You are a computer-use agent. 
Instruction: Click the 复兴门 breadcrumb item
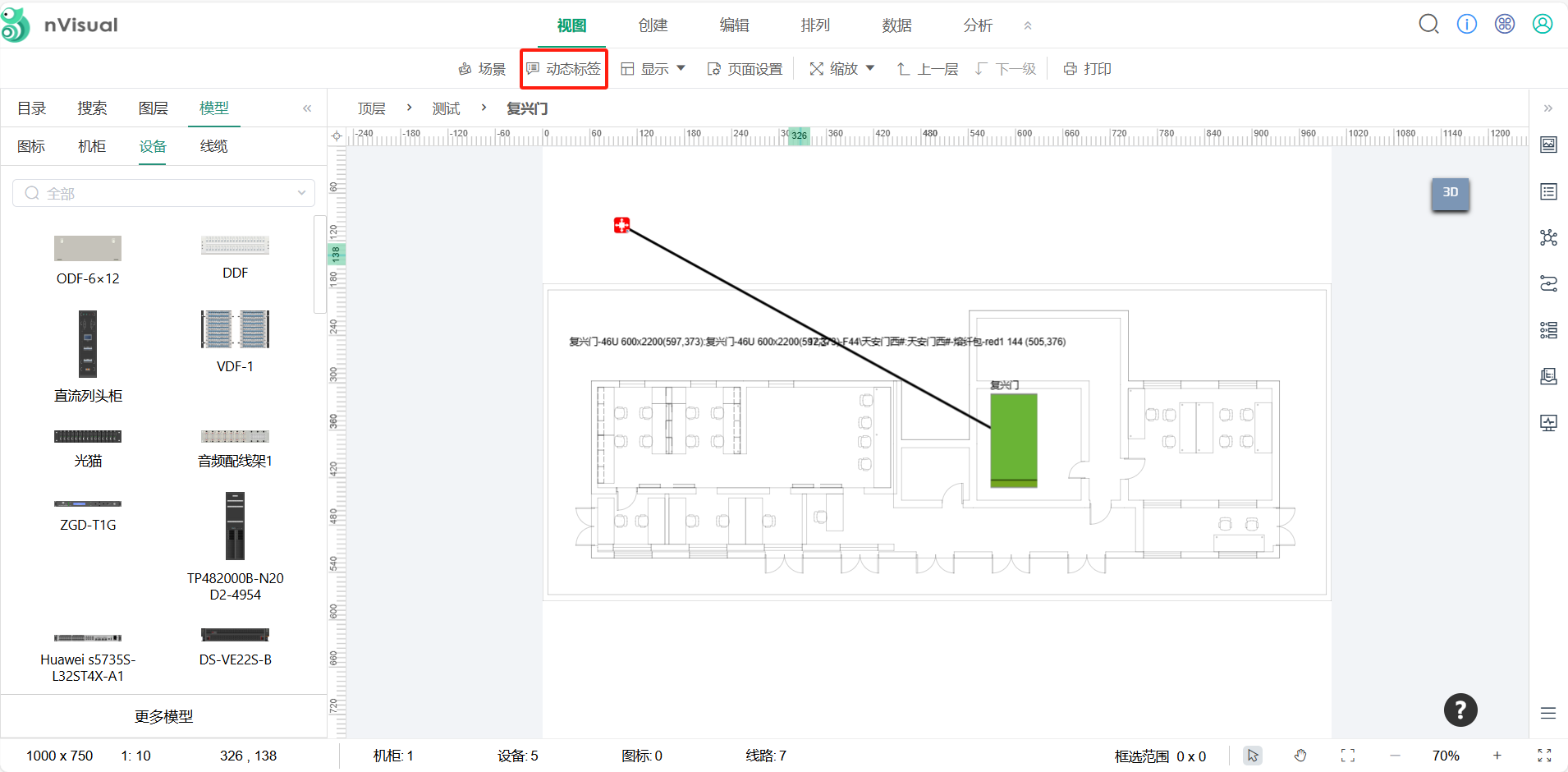(x=527, y=108)
